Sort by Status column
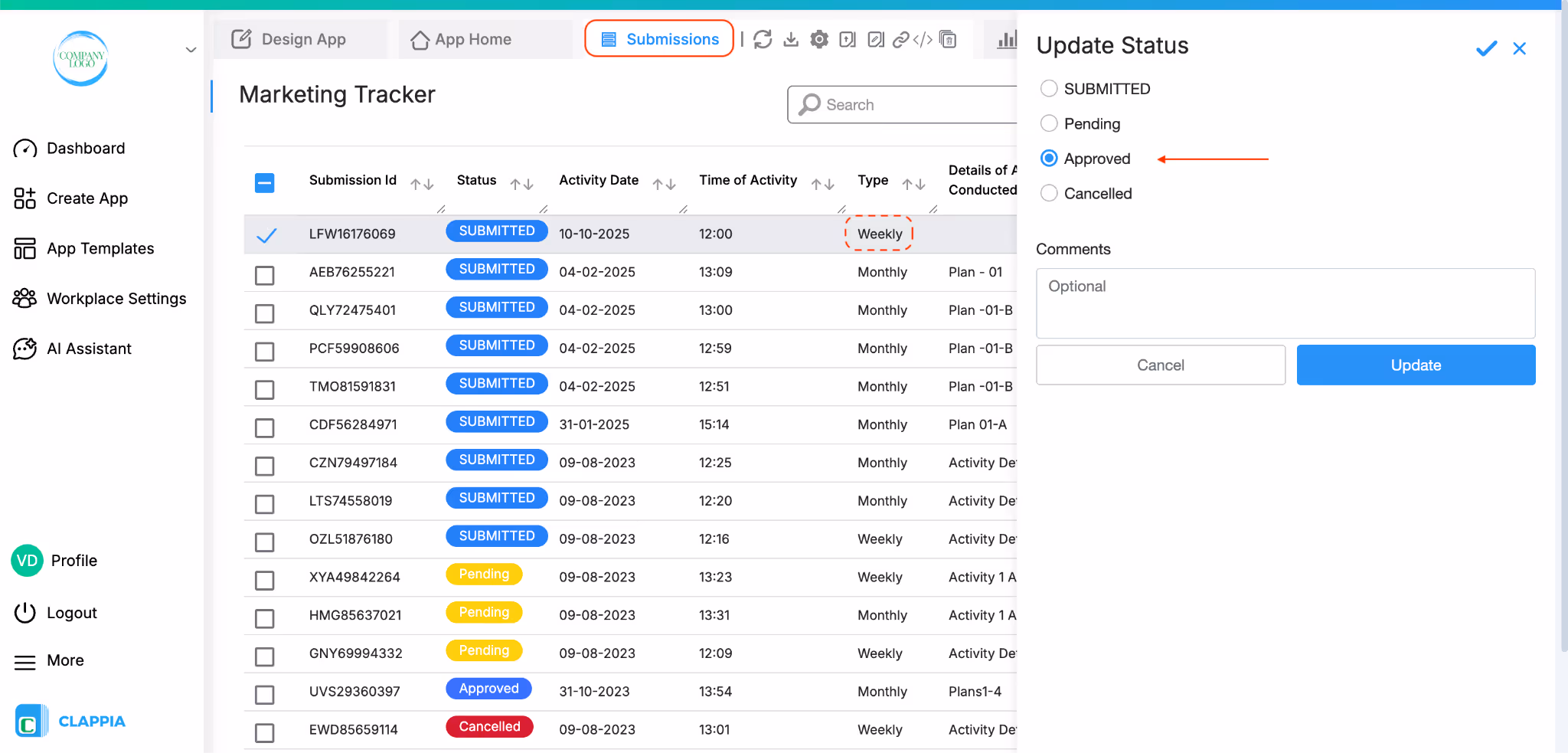The width and height of the screenshot is (1568, 753). [x=521, y=184]
